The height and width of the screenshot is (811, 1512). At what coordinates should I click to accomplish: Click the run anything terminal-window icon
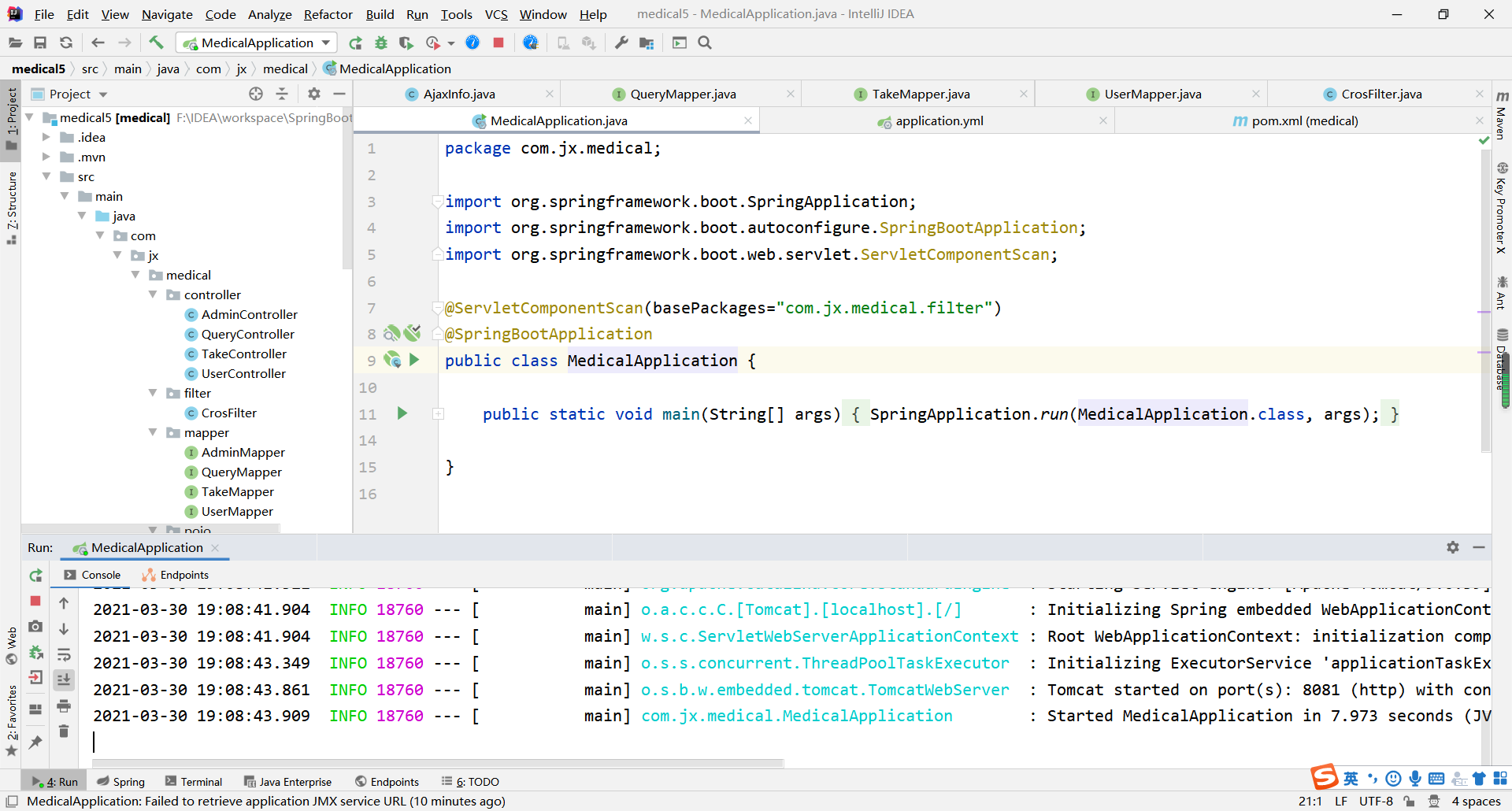(680, 43)
